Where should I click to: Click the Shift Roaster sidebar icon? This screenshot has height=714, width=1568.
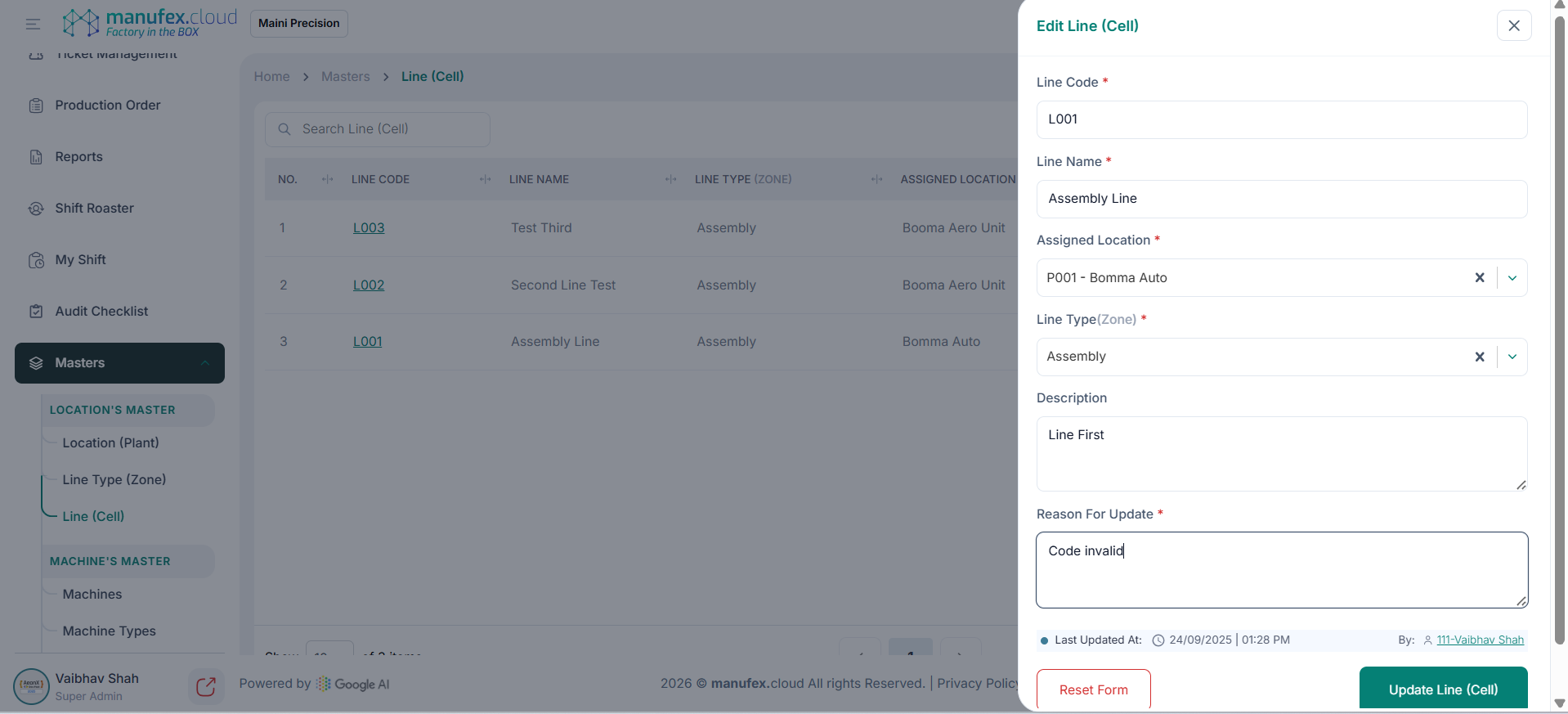point(36,209)
